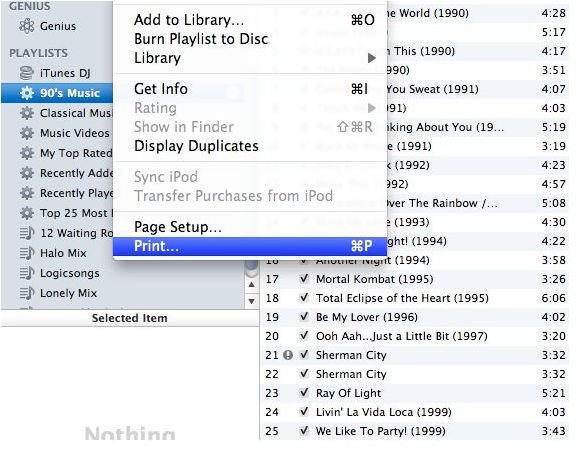The width and height of the screenshot is (578, 450).
Task: Choose Print... from the menu
Action: click(x=250, y=246)
